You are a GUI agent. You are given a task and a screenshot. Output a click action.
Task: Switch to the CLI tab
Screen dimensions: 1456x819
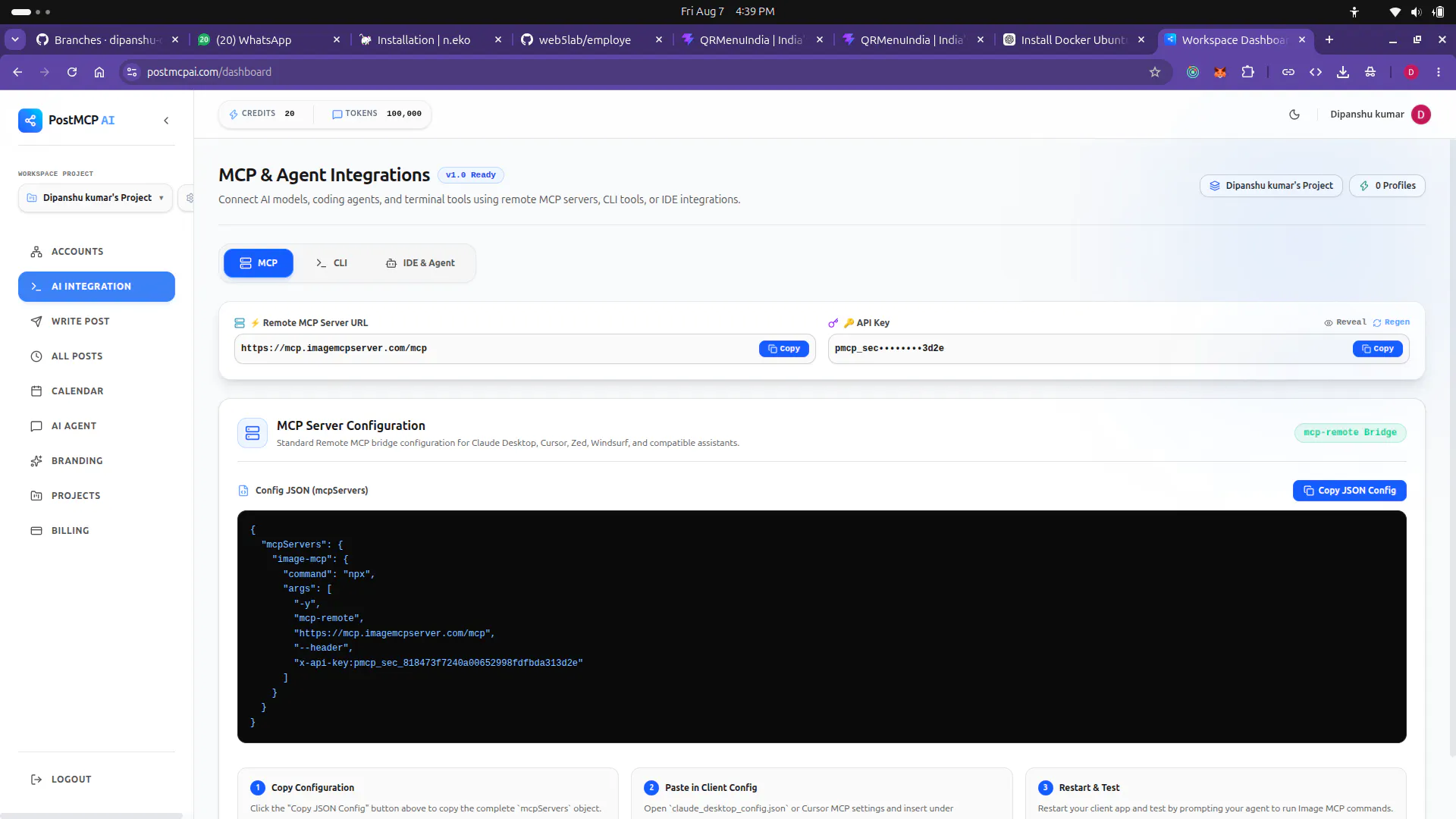tap(331, 263)
